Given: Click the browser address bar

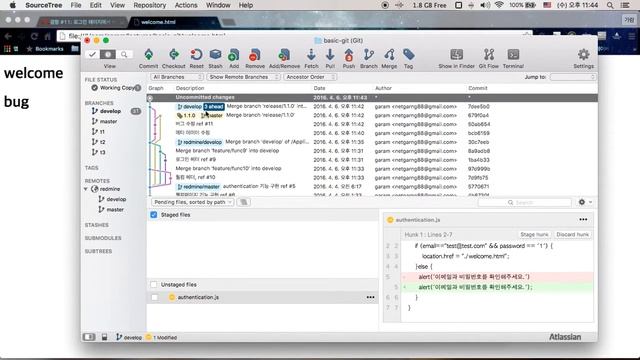Looking at the screenshot, I should pos(294,36).
